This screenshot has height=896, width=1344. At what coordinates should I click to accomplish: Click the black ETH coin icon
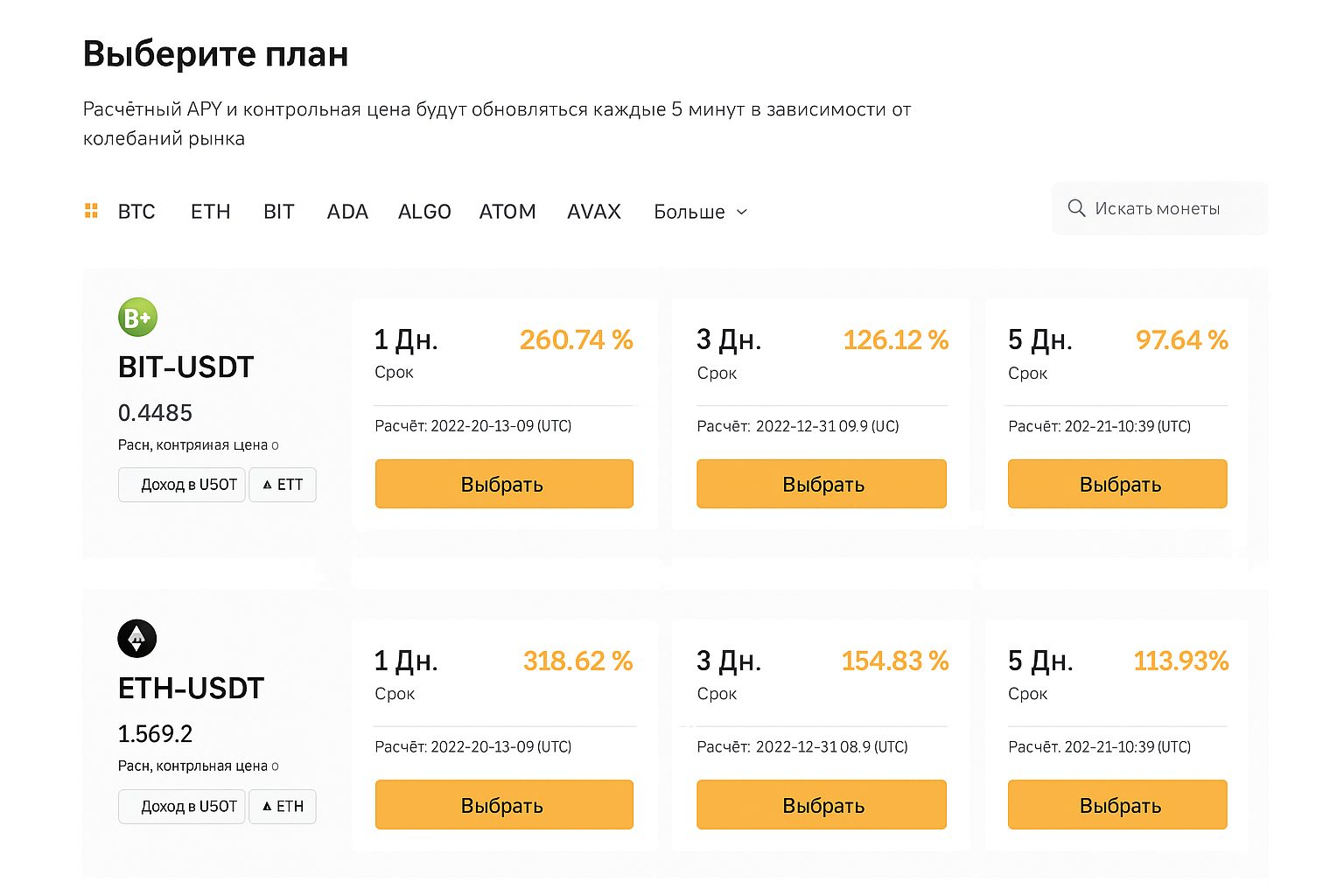[x=136, y=639]
